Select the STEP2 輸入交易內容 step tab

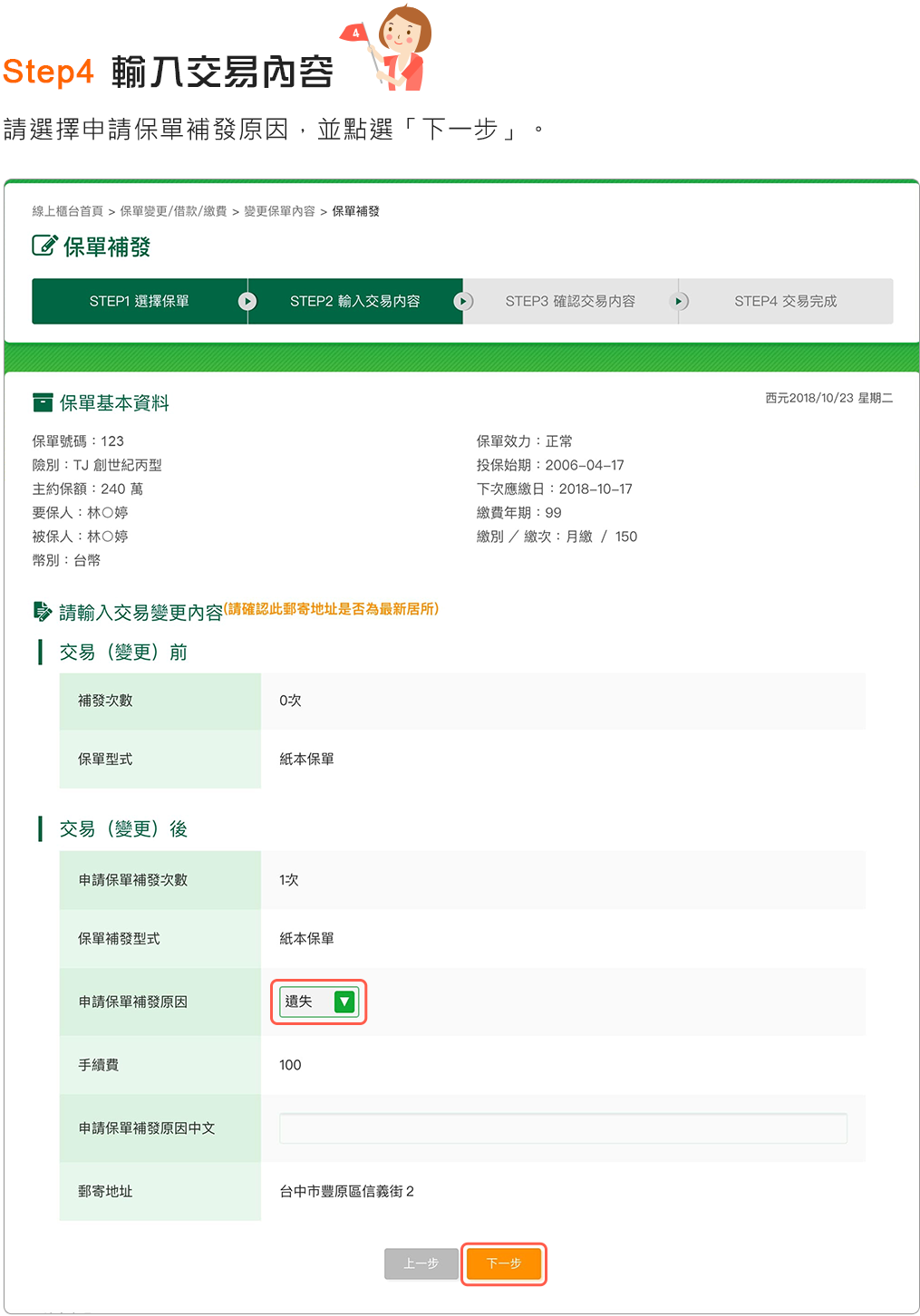354,301
